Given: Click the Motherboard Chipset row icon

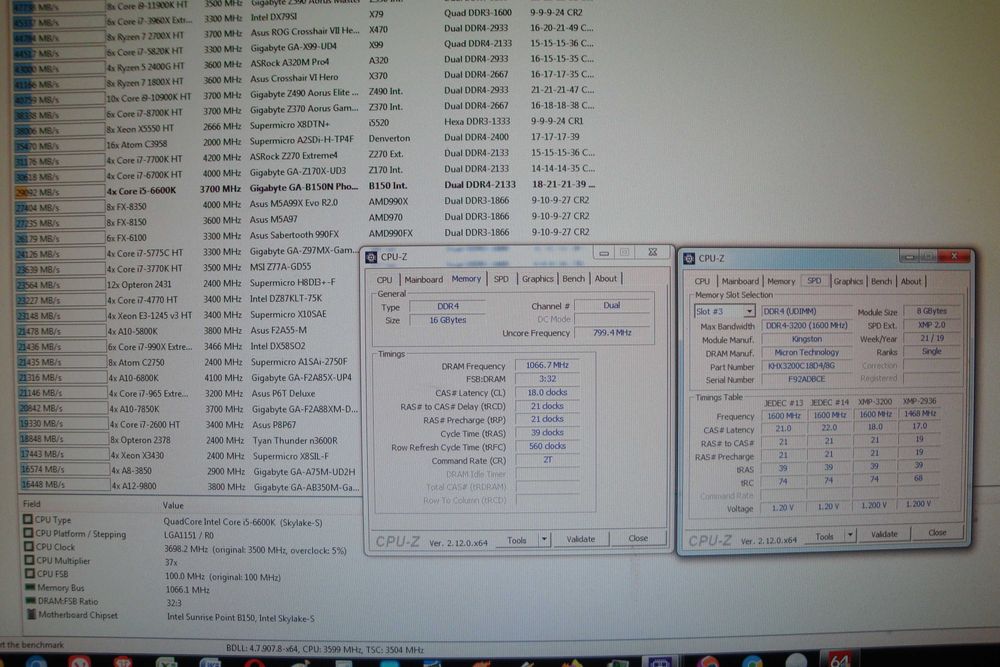Looking at the screenshot, I should (x=31, y=615).
